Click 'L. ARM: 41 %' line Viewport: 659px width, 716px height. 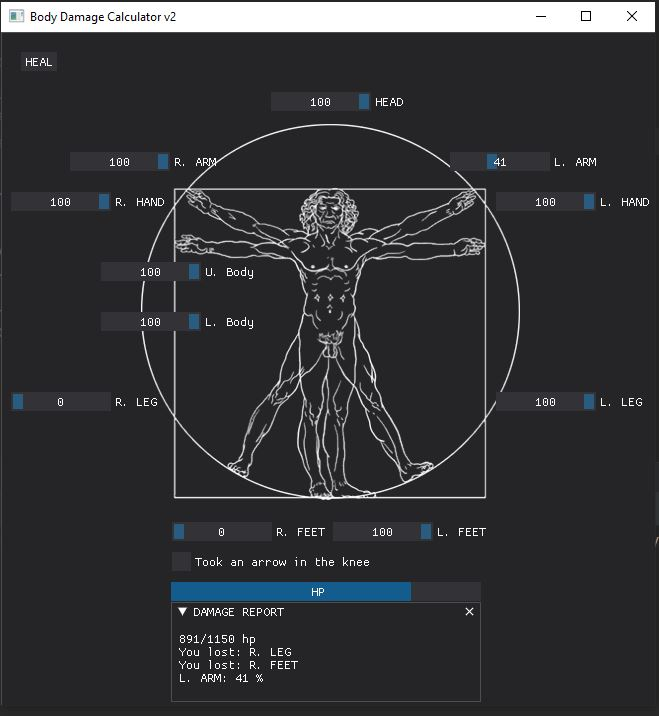(221, 678)
